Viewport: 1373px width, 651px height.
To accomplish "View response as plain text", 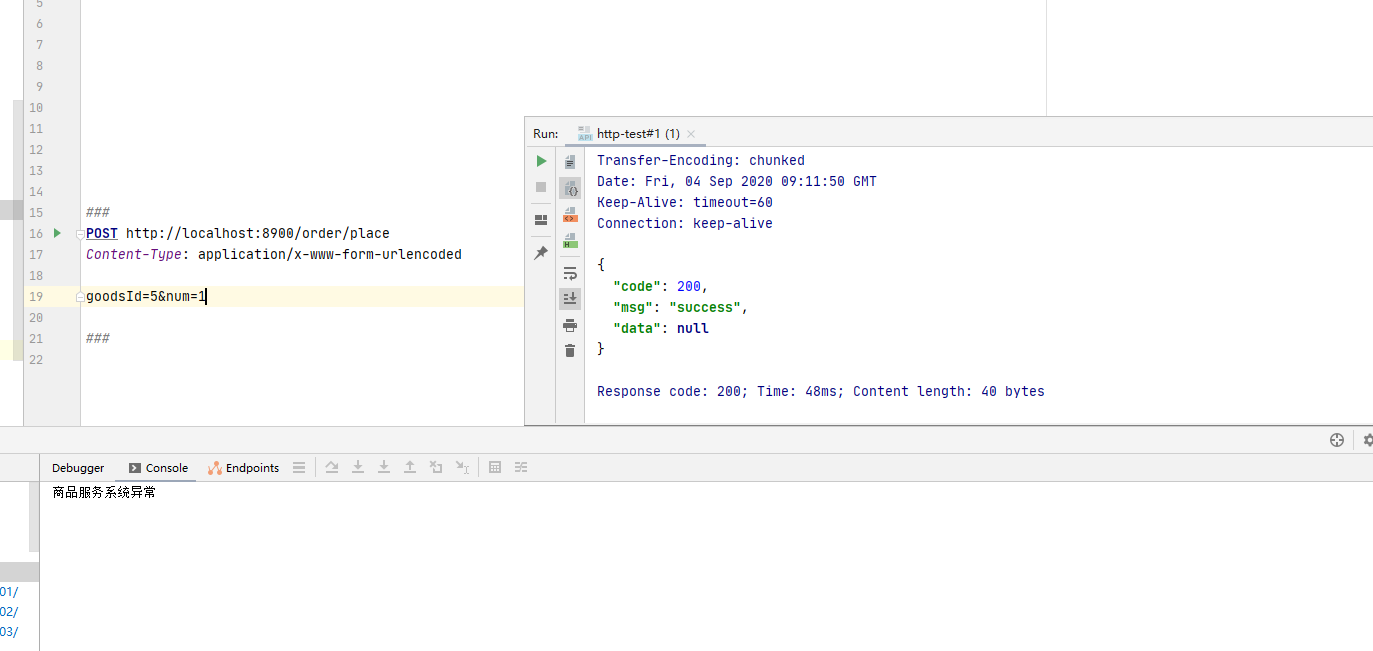I will pos(570,161).
